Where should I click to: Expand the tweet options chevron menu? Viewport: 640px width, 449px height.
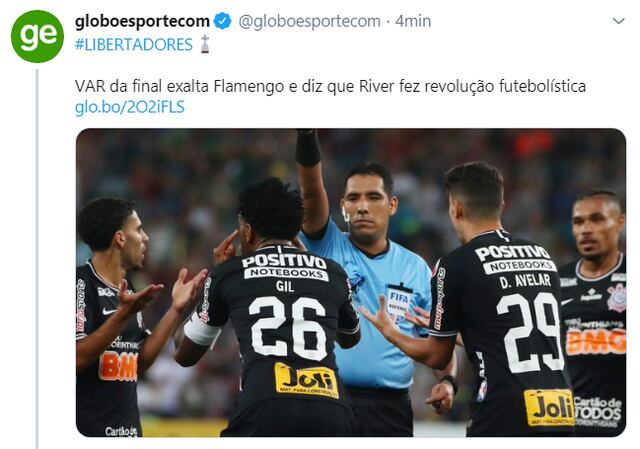coord(619,21)
